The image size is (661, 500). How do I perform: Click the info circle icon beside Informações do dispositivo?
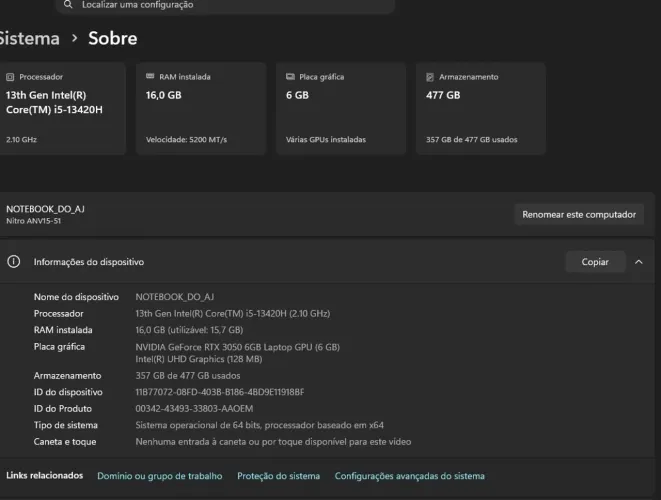click(13, 262)
